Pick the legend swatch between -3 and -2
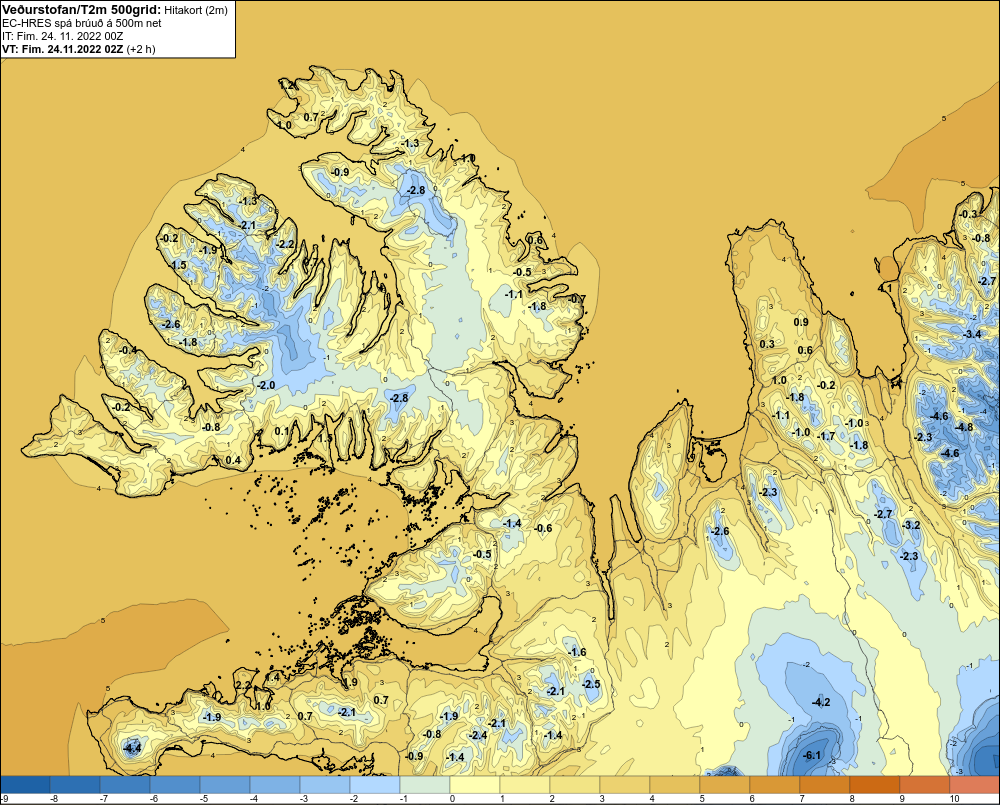Viewport: 1000px width, 805px height. [325, 784]
